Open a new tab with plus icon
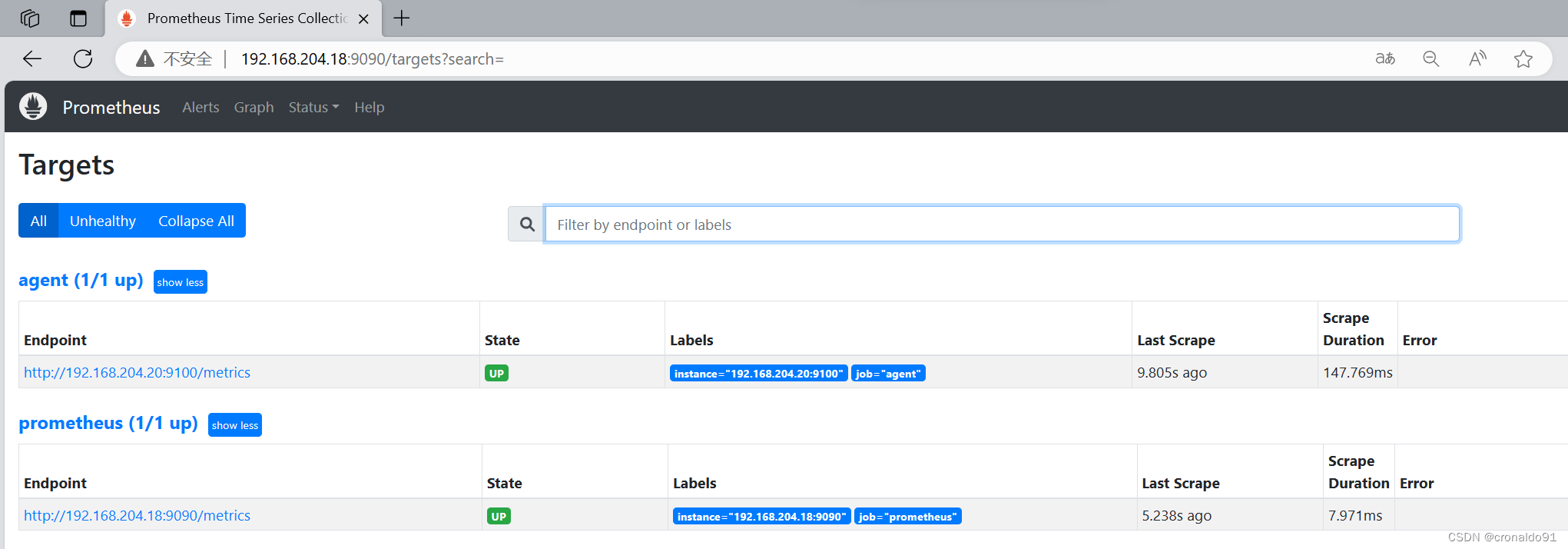 click(x=402, y=18)
